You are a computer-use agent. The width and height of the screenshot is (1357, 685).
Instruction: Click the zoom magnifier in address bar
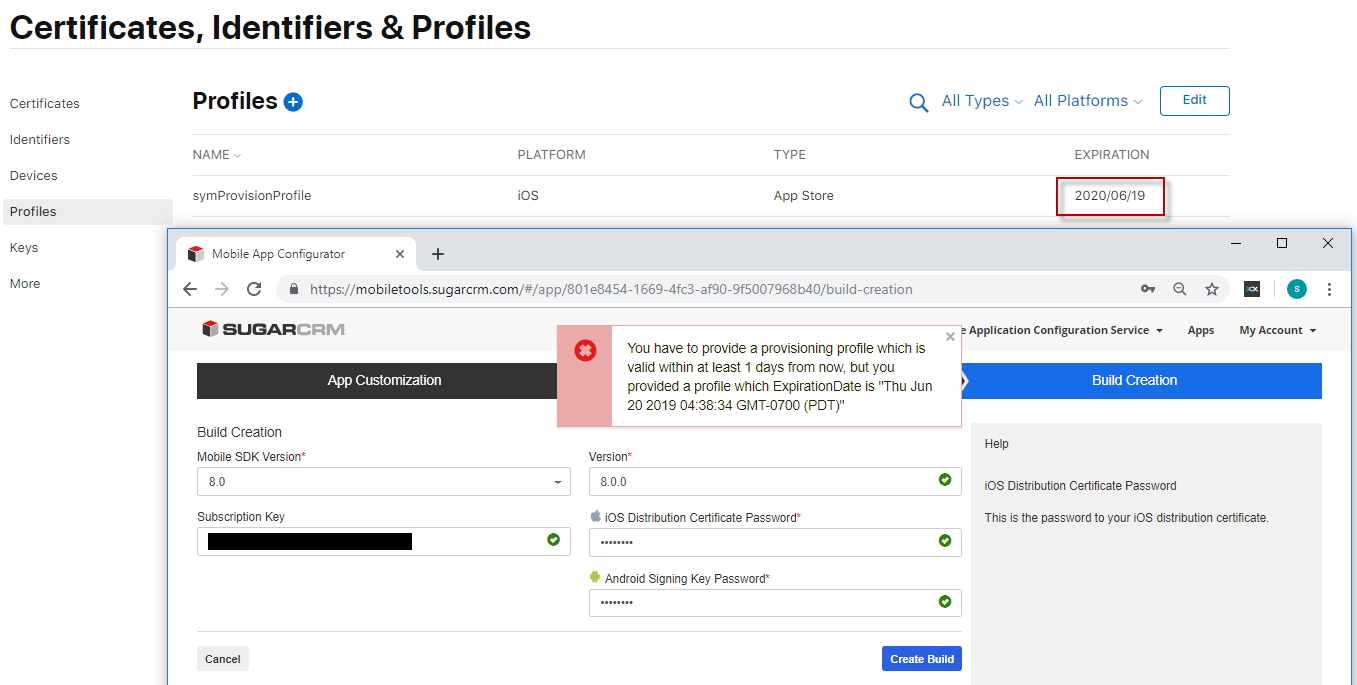(1180, 289)
